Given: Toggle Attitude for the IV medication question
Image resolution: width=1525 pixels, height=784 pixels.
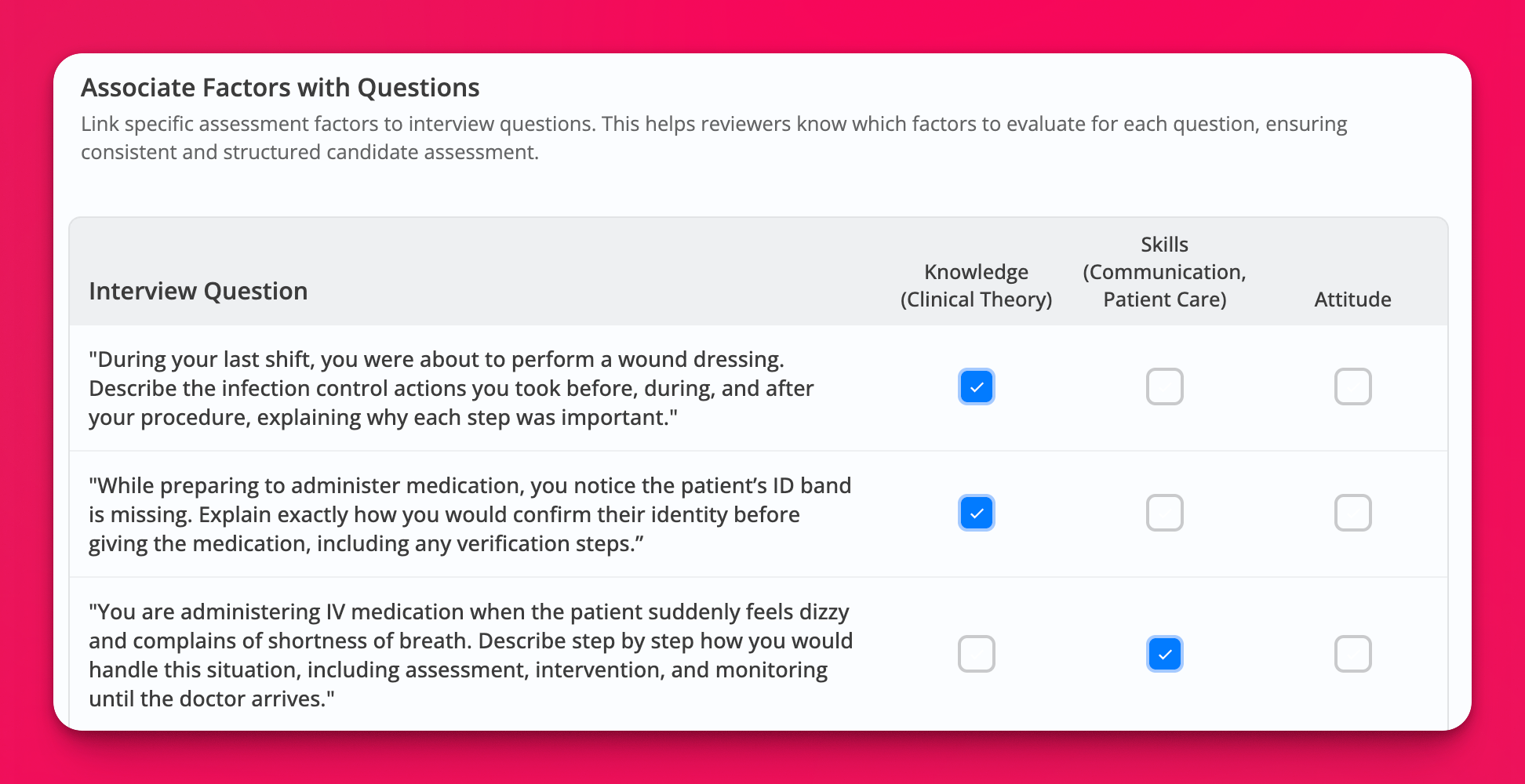Looking at the screenshot, I should click(x=1352, y=654).
